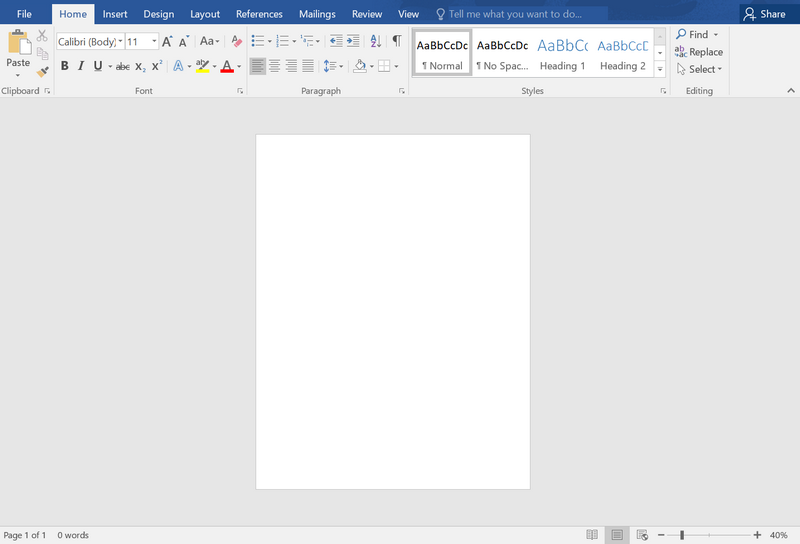This screenshot has width=800, height=544.
Task: Apply multilevel list icon
Action: (x=307, y=41)
